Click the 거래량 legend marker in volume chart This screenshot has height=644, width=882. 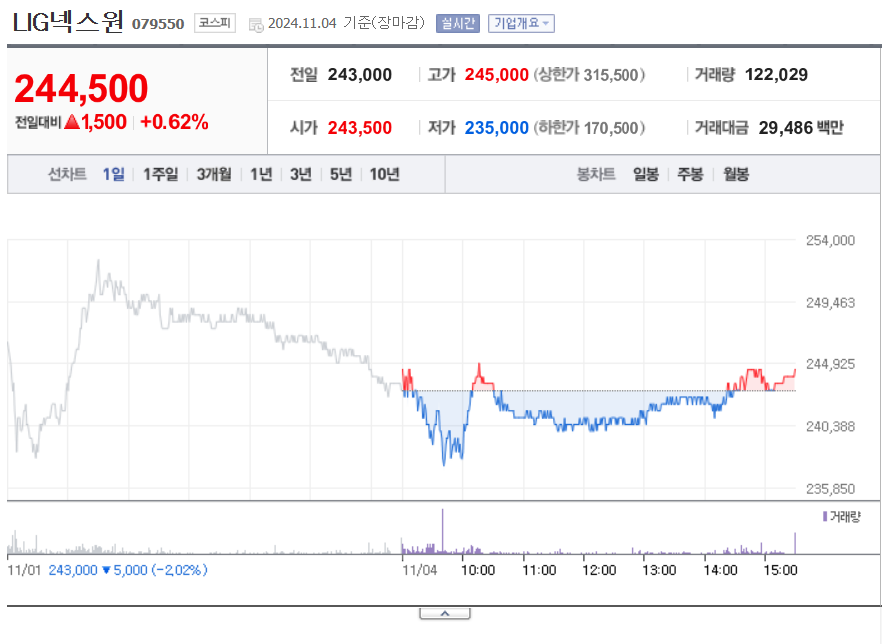point(825,516)
